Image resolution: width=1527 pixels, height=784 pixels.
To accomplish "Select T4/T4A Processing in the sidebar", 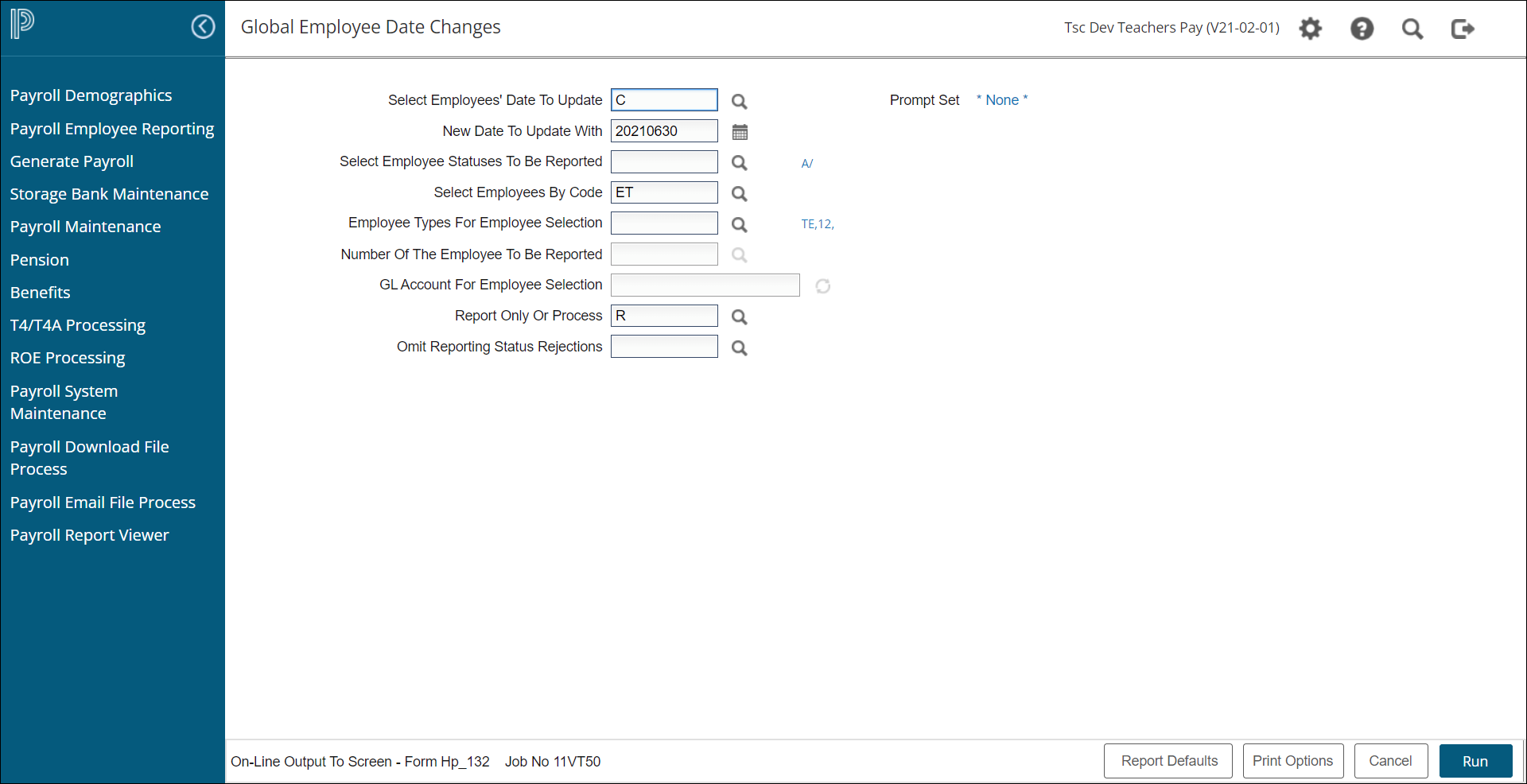I will pos(78,325).
